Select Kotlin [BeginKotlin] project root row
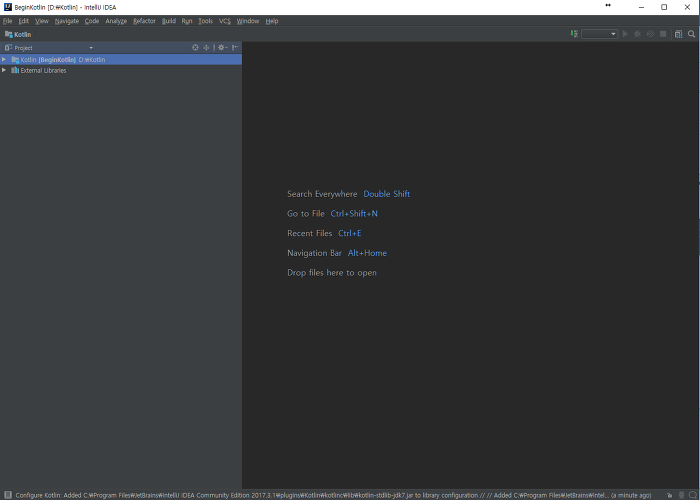 click(121, 59)
